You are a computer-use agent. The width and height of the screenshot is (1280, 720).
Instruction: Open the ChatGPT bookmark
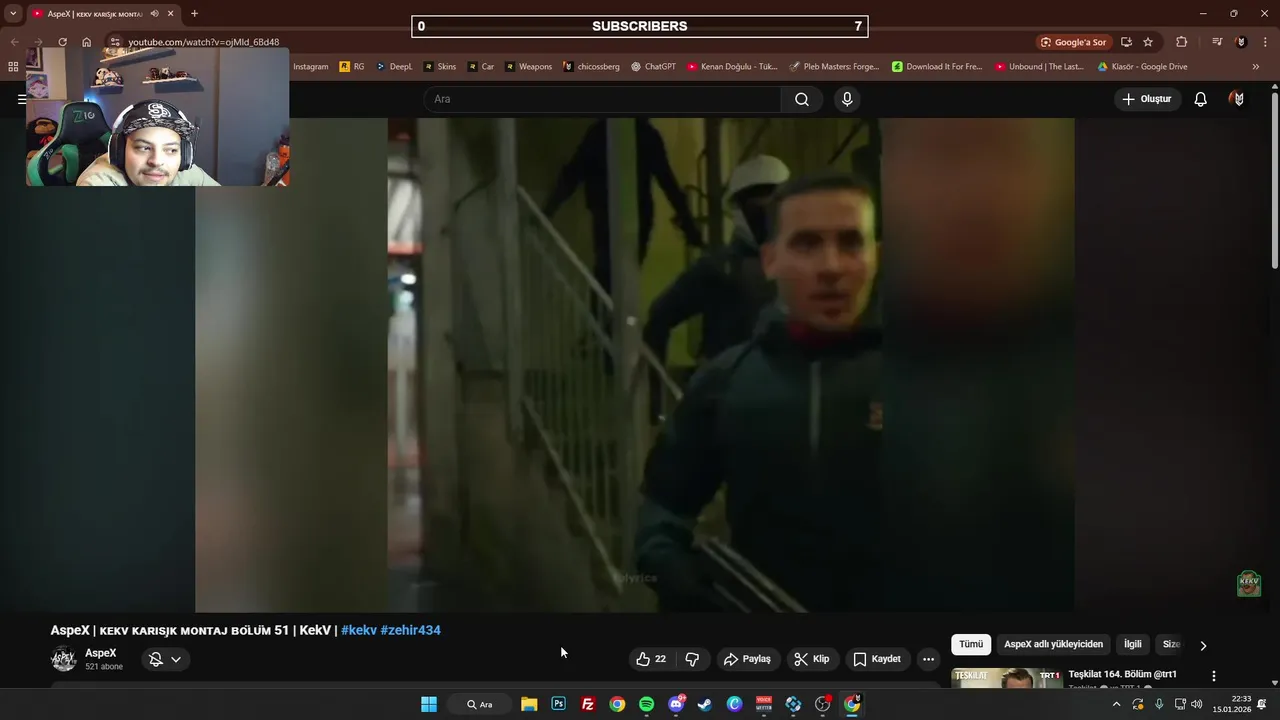point(653,67)
